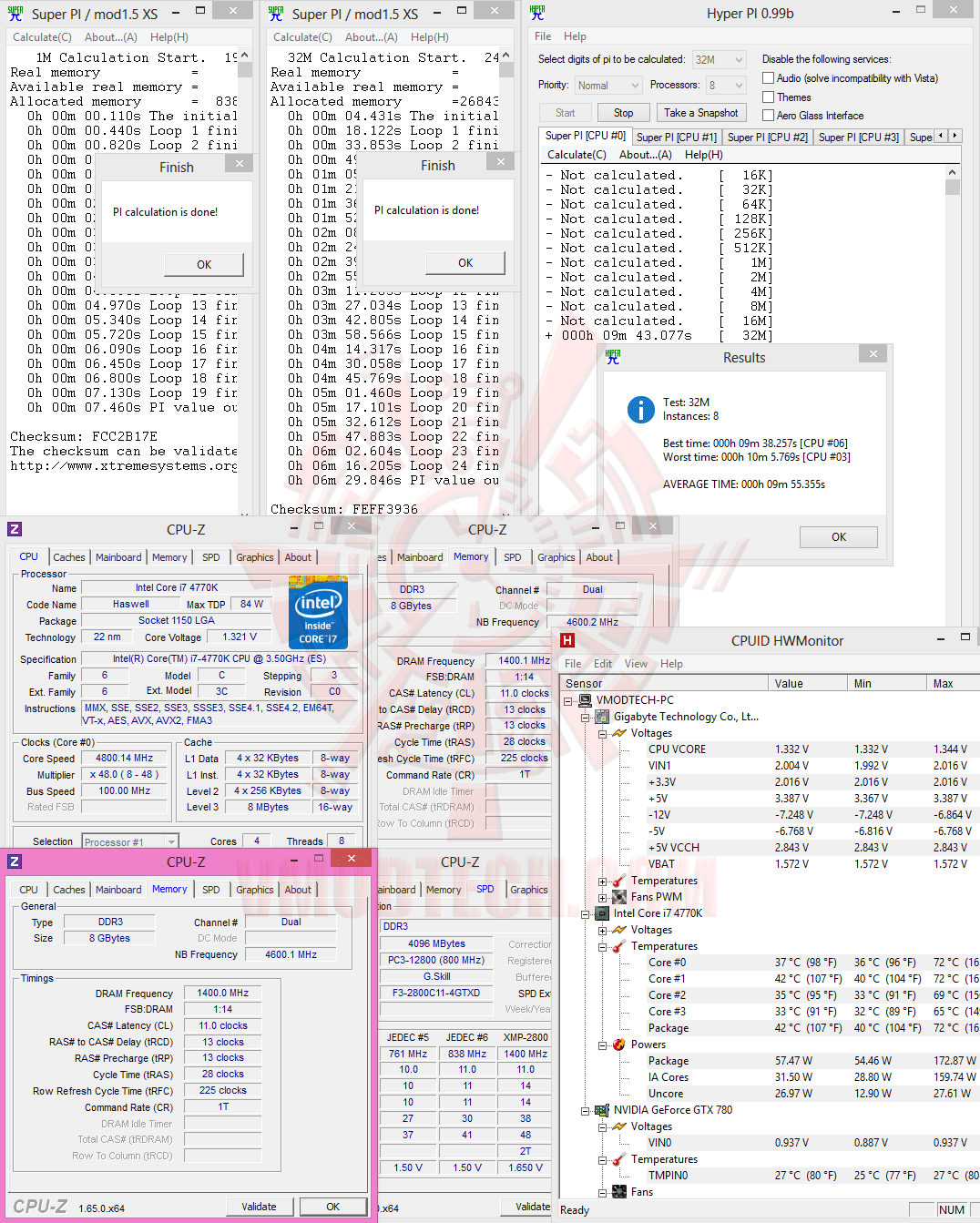Select the IA Cores power row
The height and width of the screenshot is (1223, 980).
pos(769,1077)
